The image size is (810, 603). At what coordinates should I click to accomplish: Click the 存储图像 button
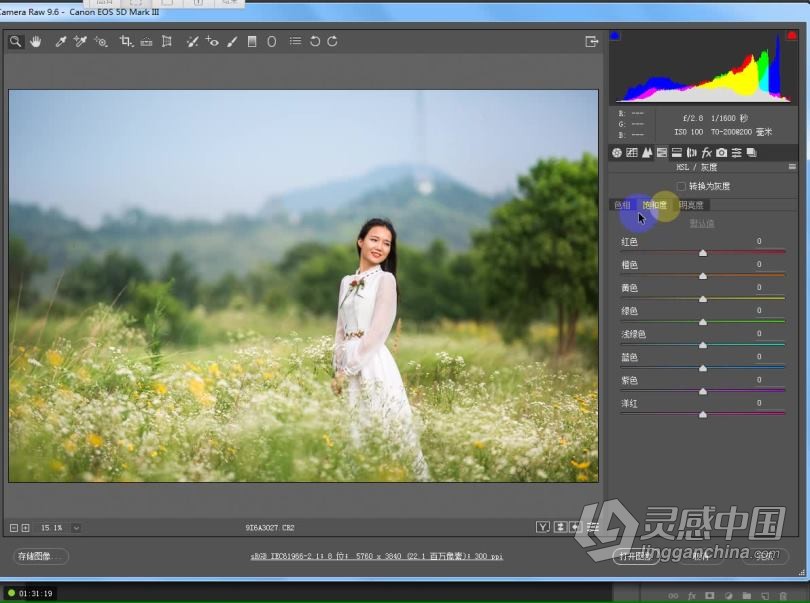point(40,556)
